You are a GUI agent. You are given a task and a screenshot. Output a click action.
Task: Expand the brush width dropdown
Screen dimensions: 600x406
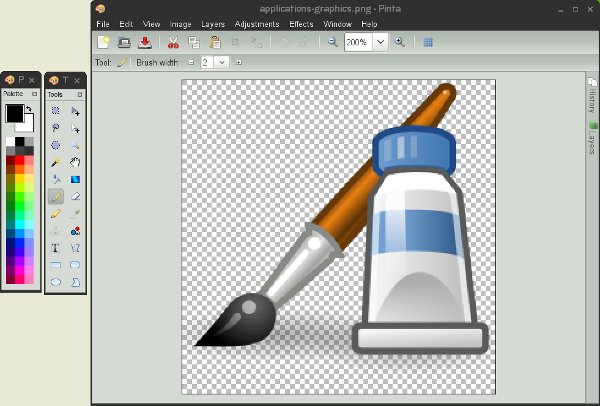(222, 62)
